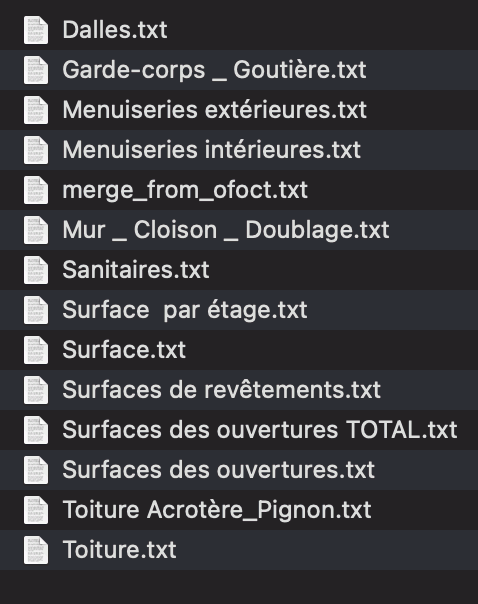Select the icon for Menuiseries intérieures.txt
Image resolution: width=478 pixels, height=604 pixels.
coord(36,150)
